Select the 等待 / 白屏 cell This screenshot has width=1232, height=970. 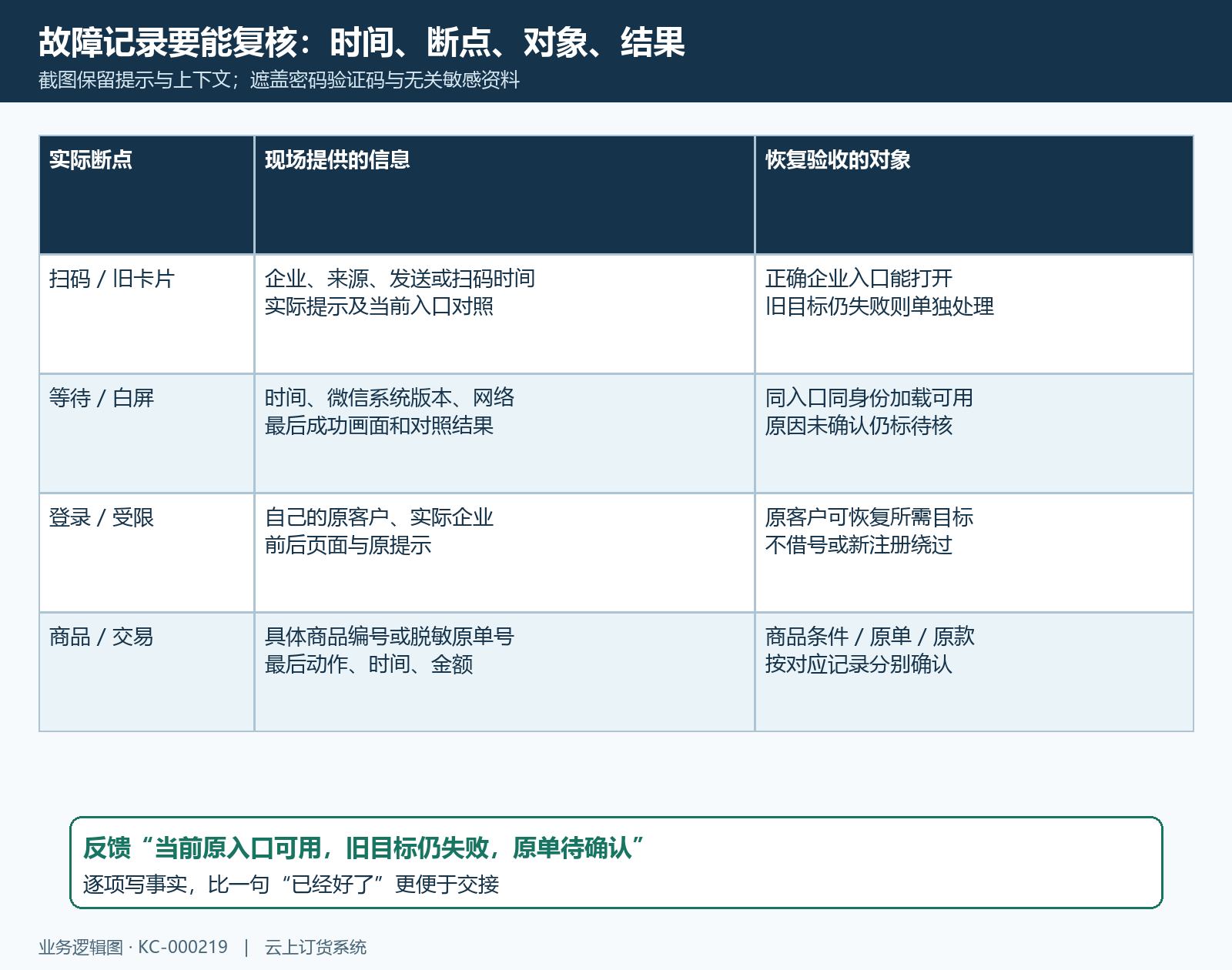[146, 433]
